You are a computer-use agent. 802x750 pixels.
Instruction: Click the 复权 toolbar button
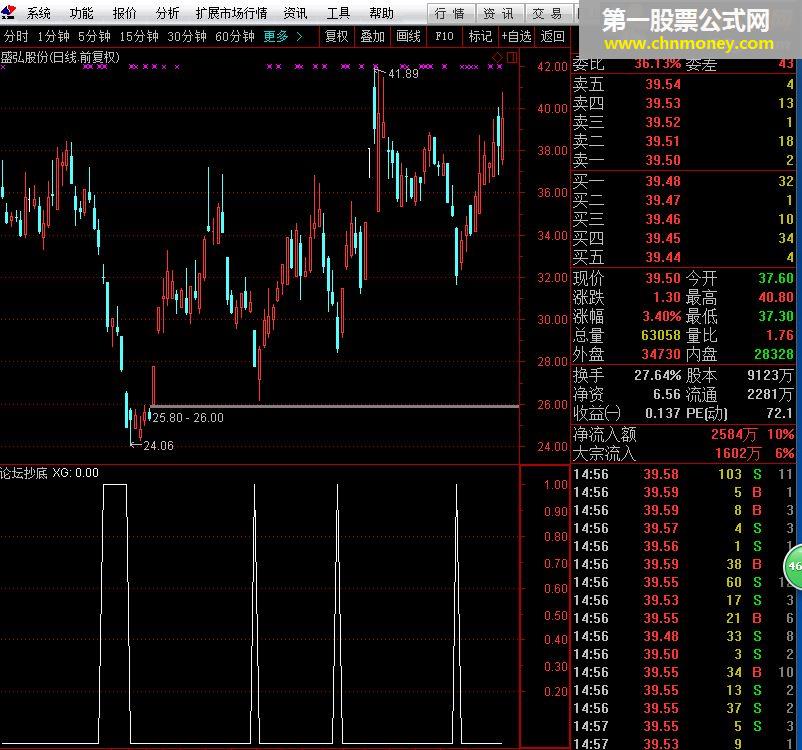click(337, 36)
